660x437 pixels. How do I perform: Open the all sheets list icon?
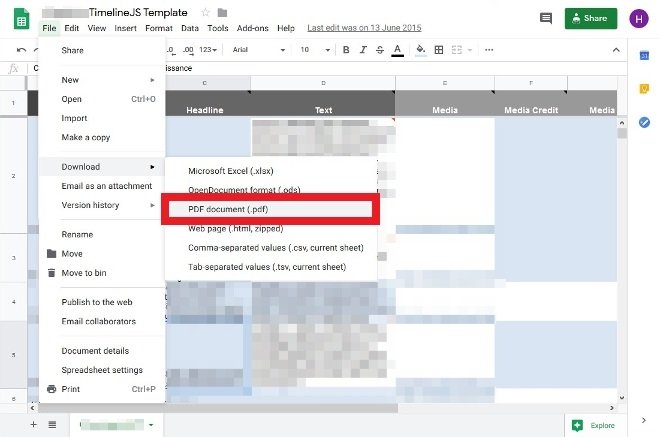(x=52, y=424)
